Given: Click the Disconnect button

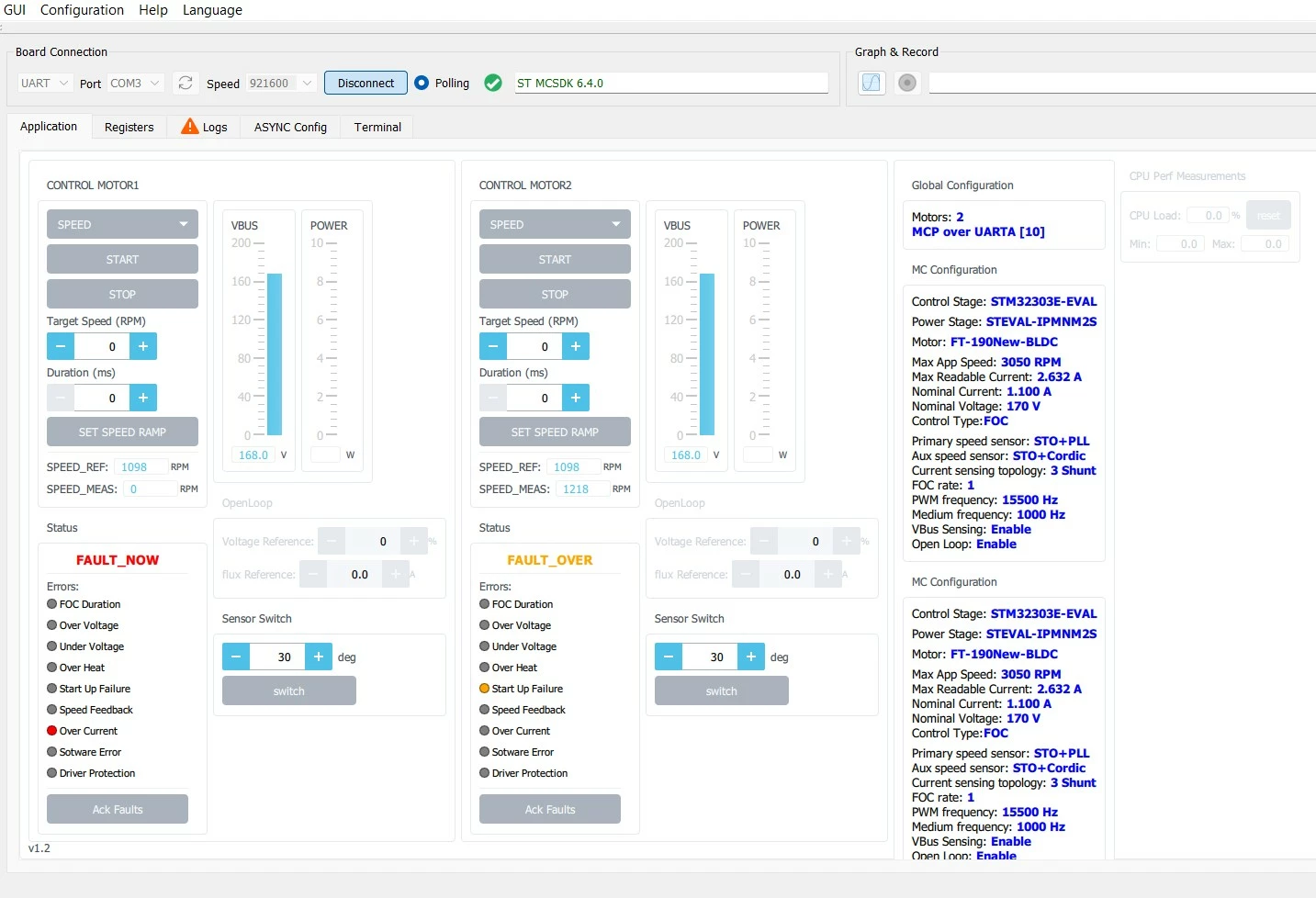Looking at the screenshot, I should (366, 83).
